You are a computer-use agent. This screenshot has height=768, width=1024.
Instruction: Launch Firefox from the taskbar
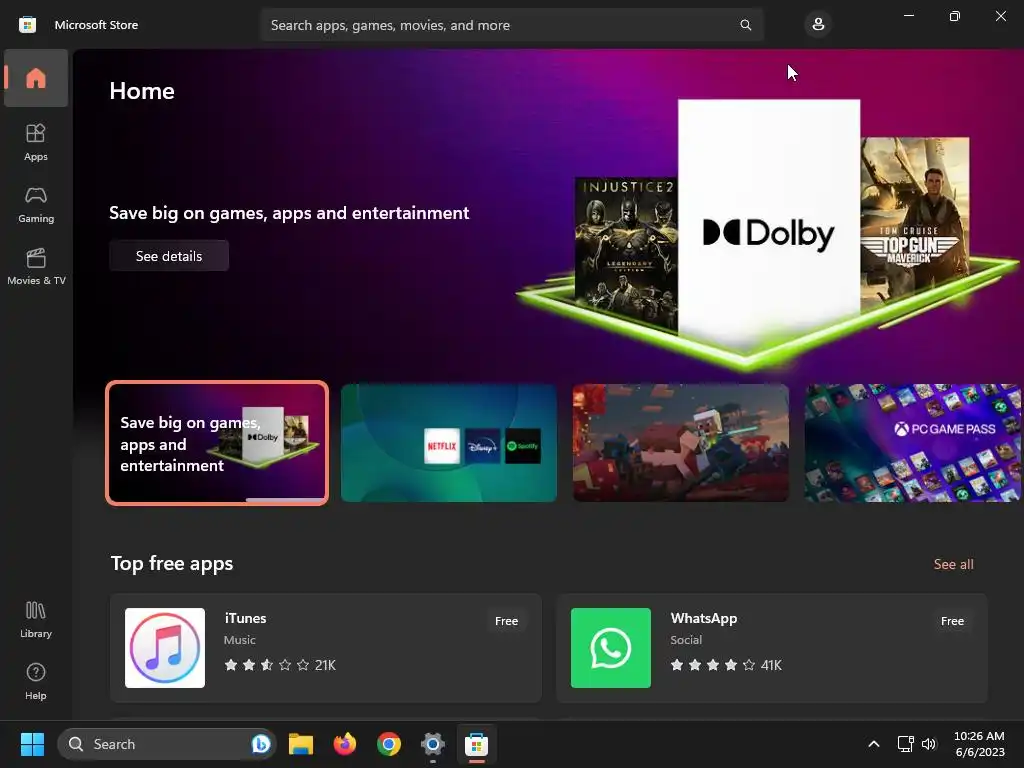[x=345, y=744]
